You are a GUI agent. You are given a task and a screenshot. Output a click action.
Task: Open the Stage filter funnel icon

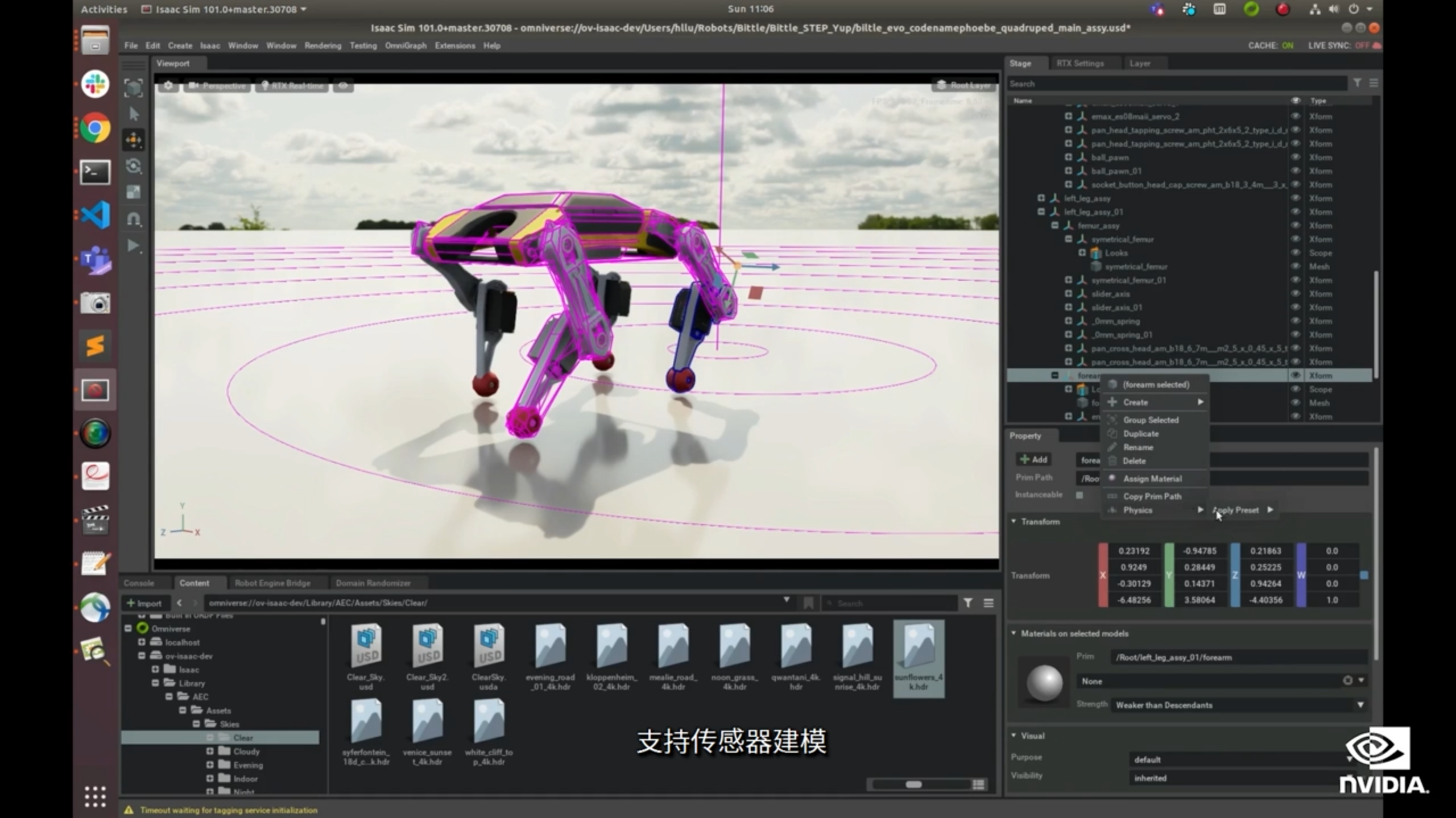pos(1357,83)
